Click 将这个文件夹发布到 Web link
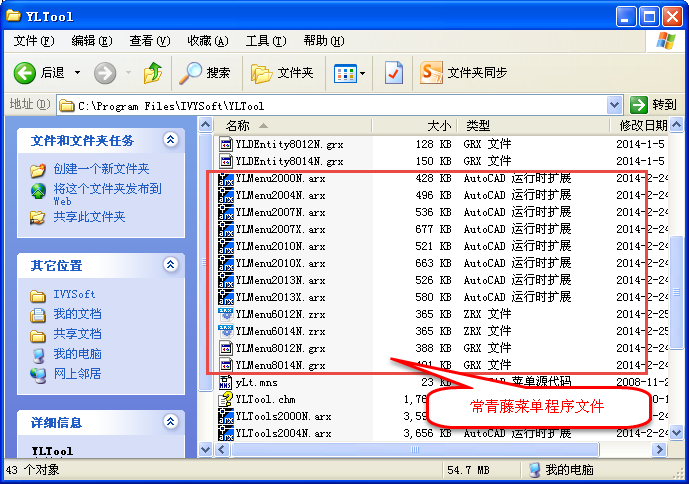The width and height of the screenshot is (689, 484). tap(108, 194)
